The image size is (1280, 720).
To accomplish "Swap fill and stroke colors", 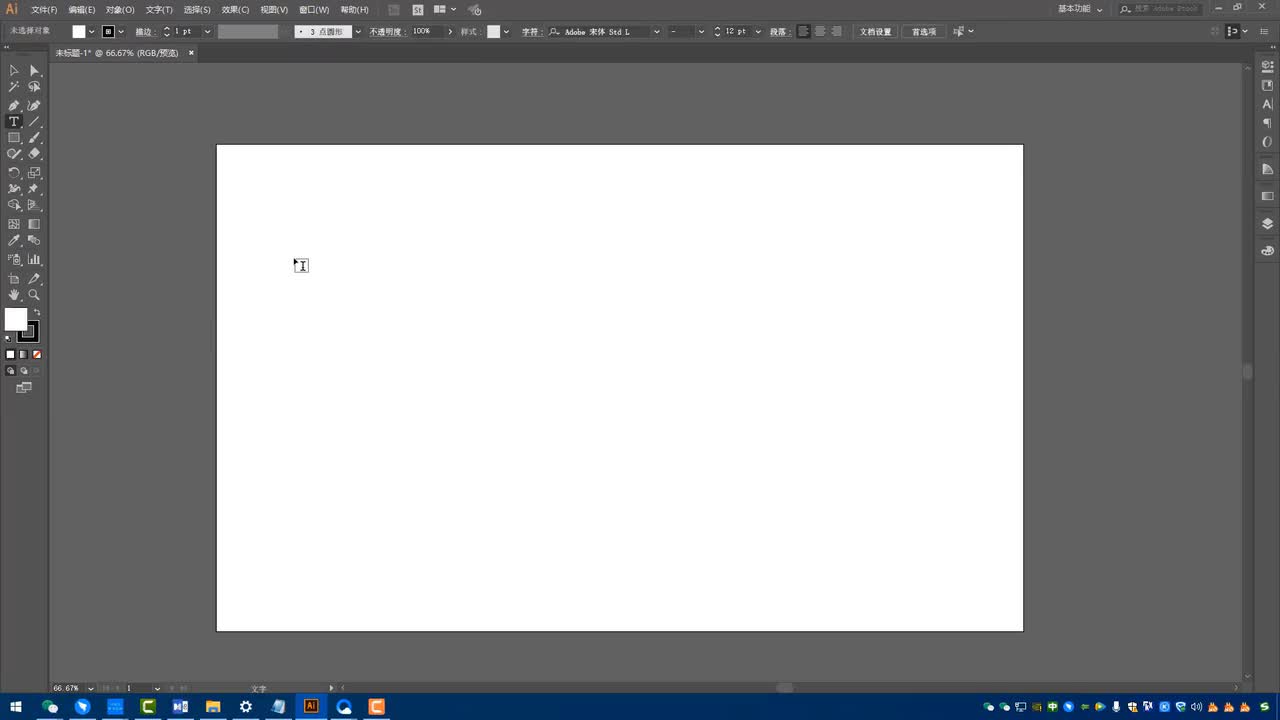I will coord(37,313).
